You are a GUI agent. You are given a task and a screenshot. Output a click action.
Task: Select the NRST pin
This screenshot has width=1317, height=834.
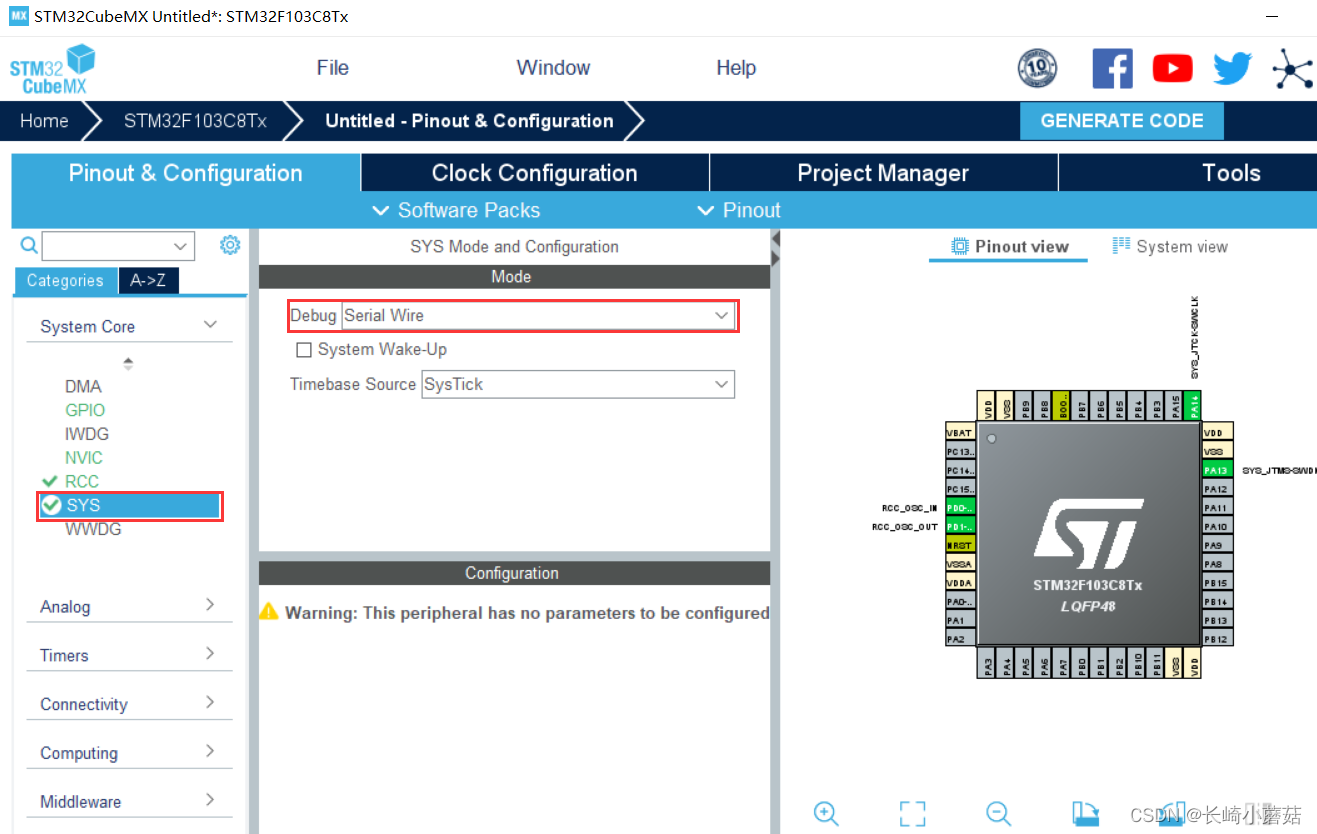(960, 545)
